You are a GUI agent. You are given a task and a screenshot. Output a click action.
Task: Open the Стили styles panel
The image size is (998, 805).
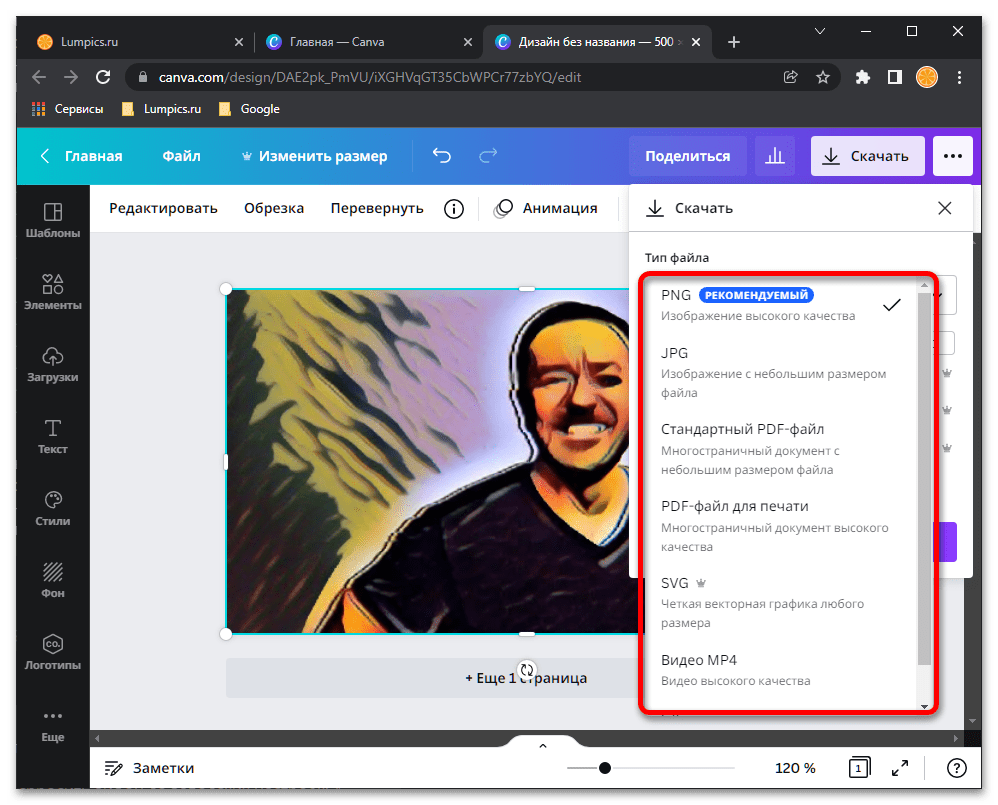53,509
